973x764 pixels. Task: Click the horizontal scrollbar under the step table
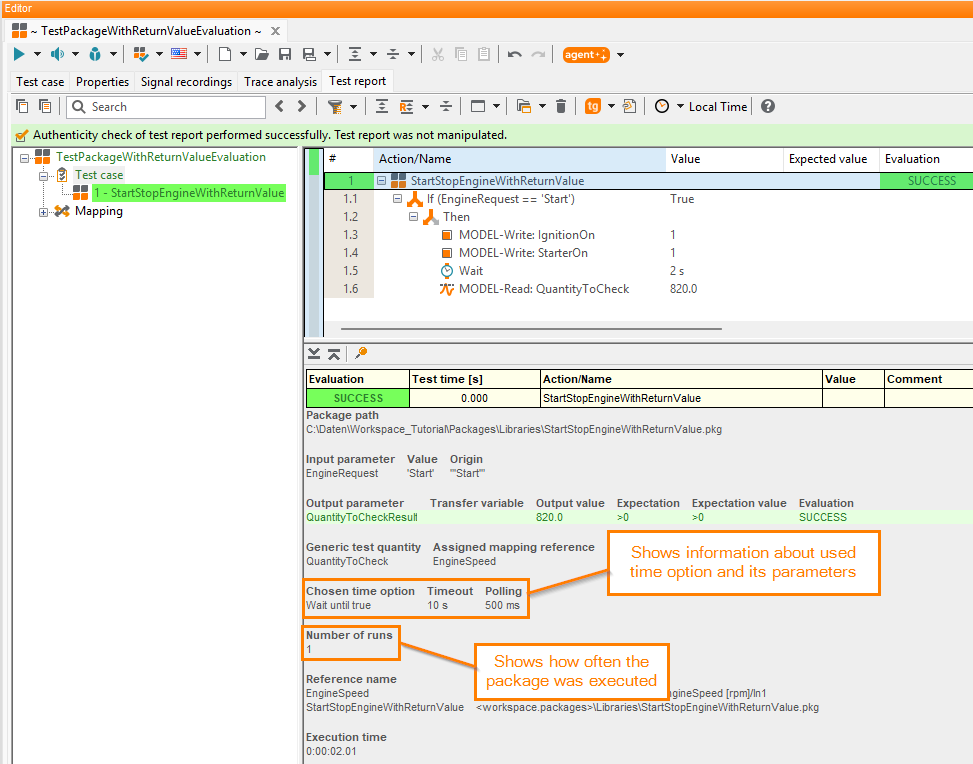tap(531, 329)
